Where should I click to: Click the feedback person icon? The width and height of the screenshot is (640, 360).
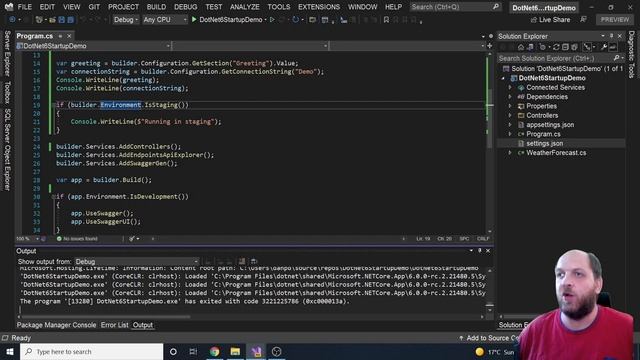point(584,20)
